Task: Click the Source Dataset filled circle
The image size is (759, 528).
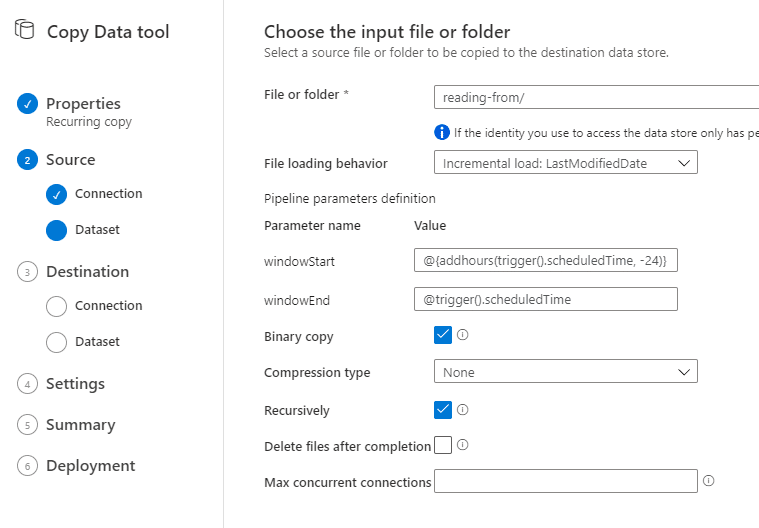Action: [57, 230]
